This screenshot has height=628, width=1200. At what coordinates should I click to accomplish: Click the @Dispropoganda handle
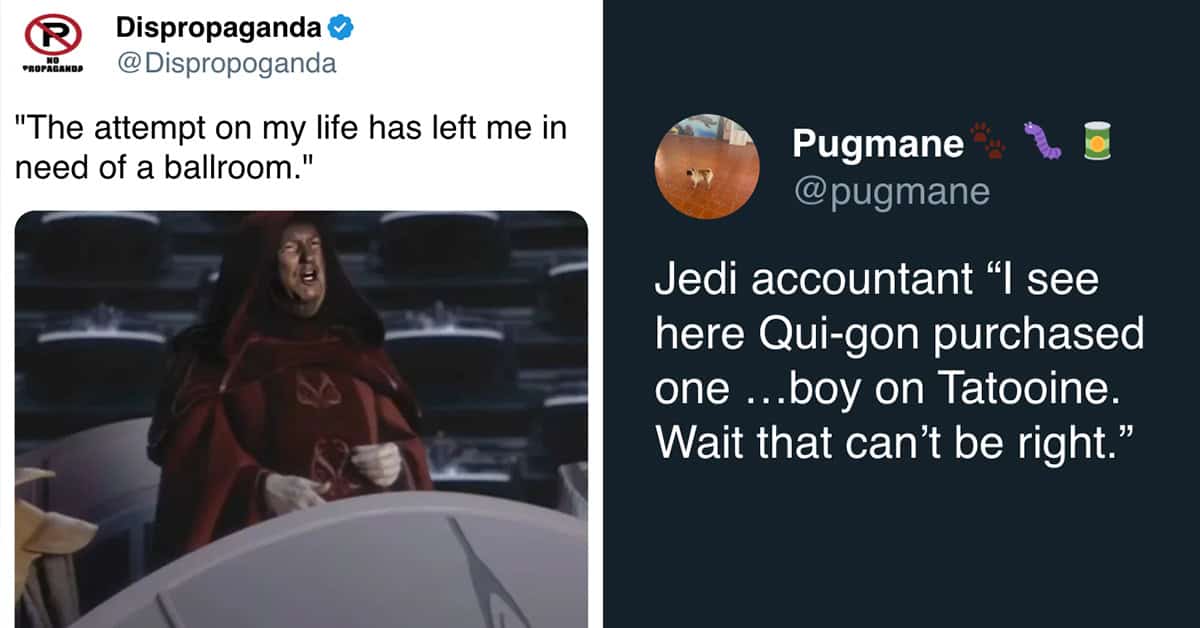pyautogui.click(x=226, y=64)
